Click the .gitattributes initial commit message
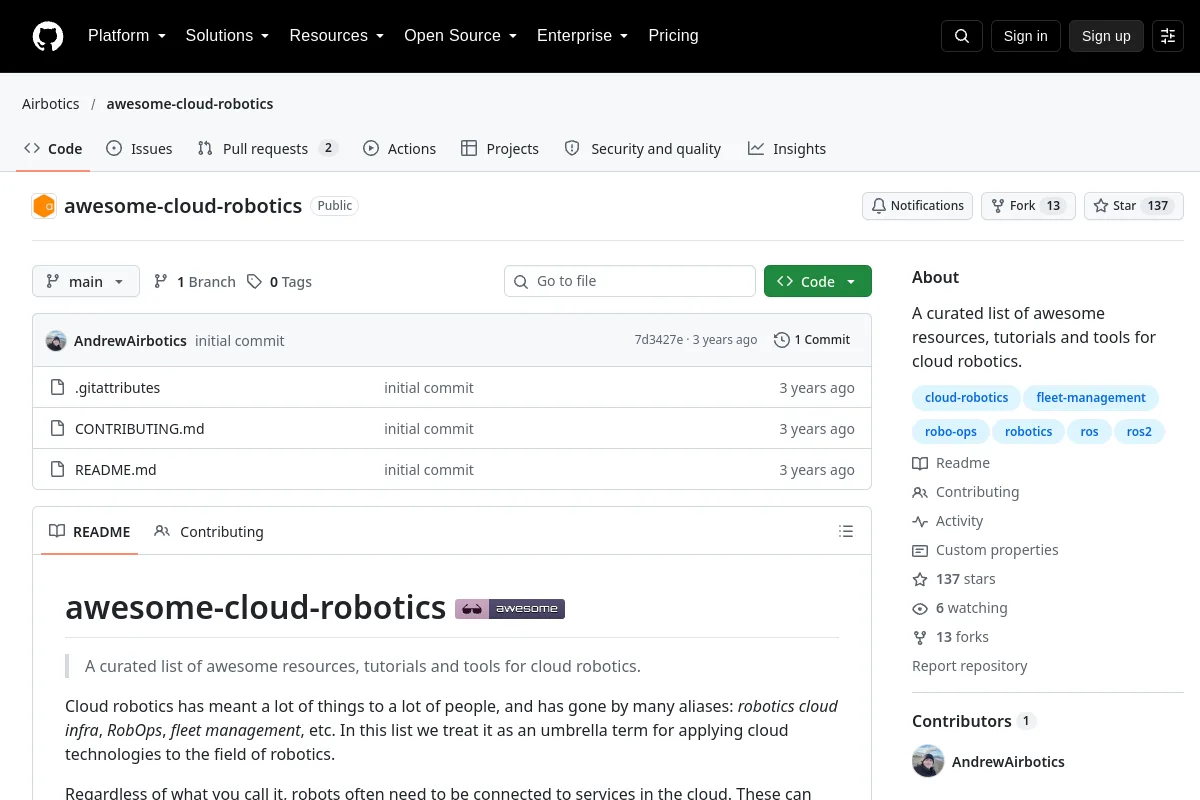 (x=429, y=388)
